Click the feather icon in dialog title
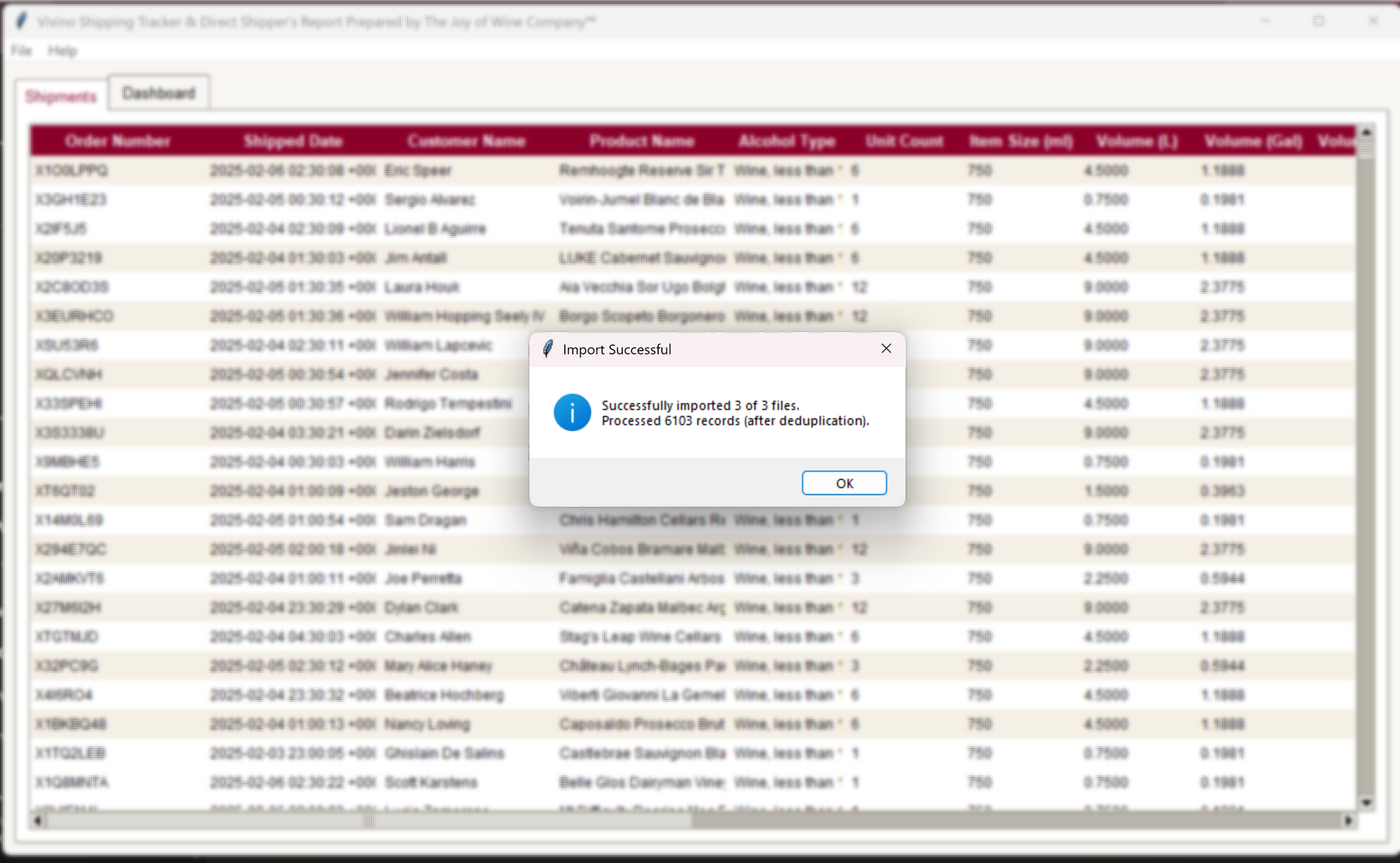1400x863 pixels. click(x=548, y=349)
